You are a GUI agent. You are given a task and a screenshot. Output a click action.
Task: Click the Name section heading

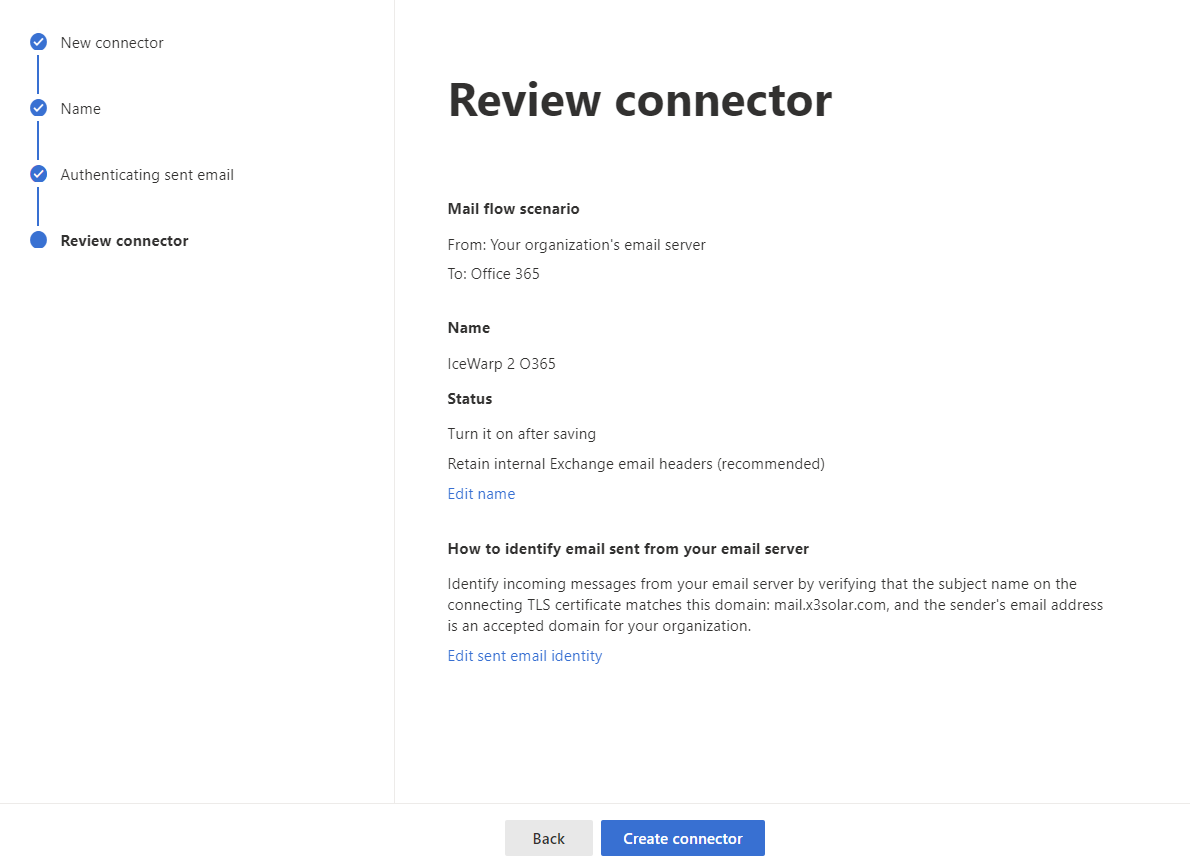(468, 328)
